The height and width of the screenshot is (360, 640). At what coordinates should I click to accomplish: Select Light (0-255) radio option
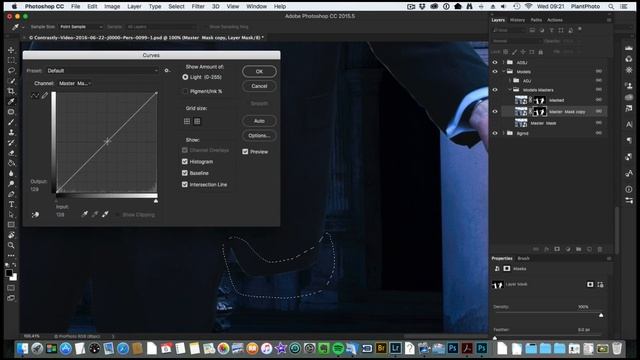185,77
